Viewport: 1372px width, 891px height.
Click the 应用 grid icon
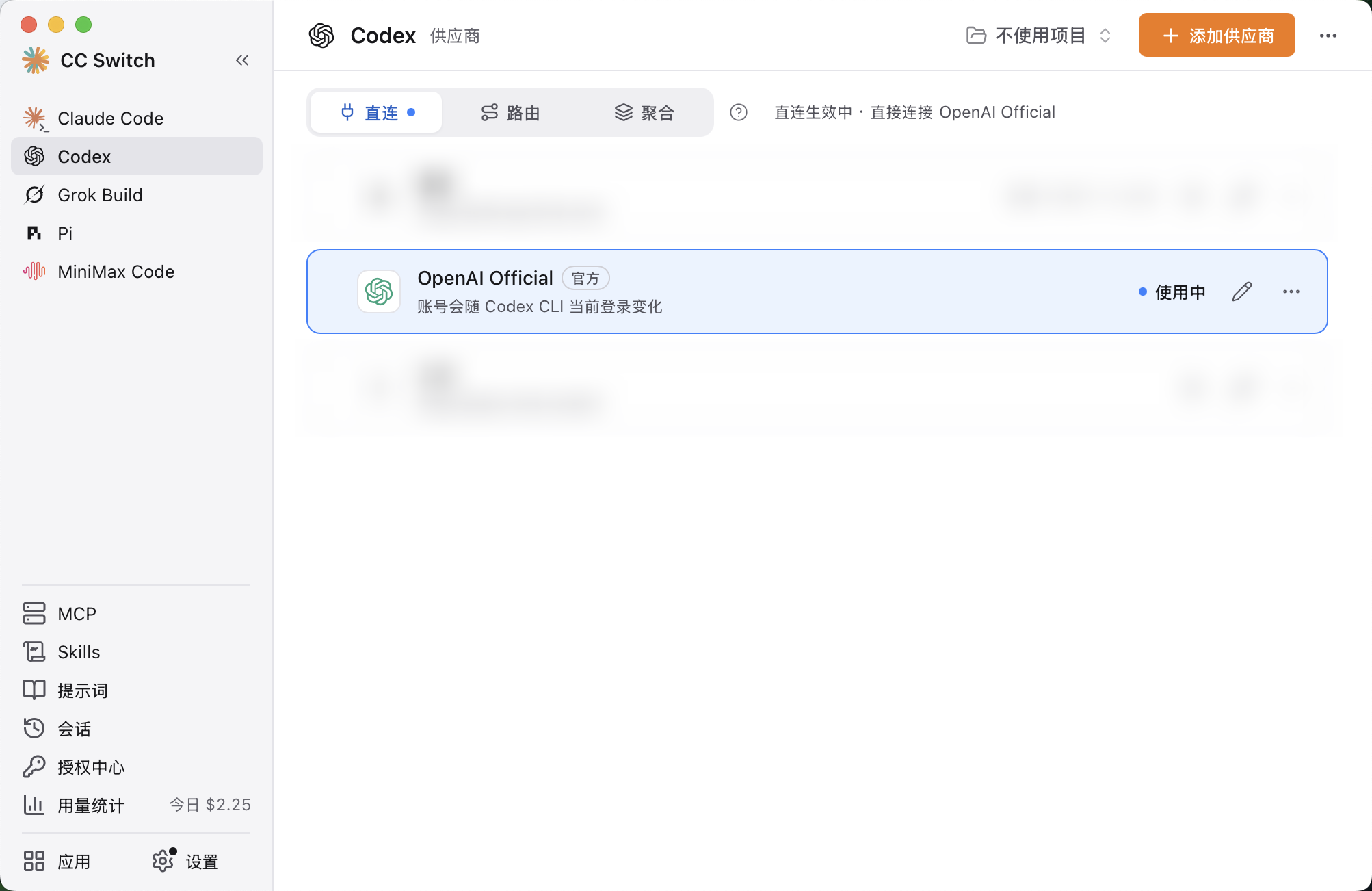pyautogui.click(x=34, y=862)
